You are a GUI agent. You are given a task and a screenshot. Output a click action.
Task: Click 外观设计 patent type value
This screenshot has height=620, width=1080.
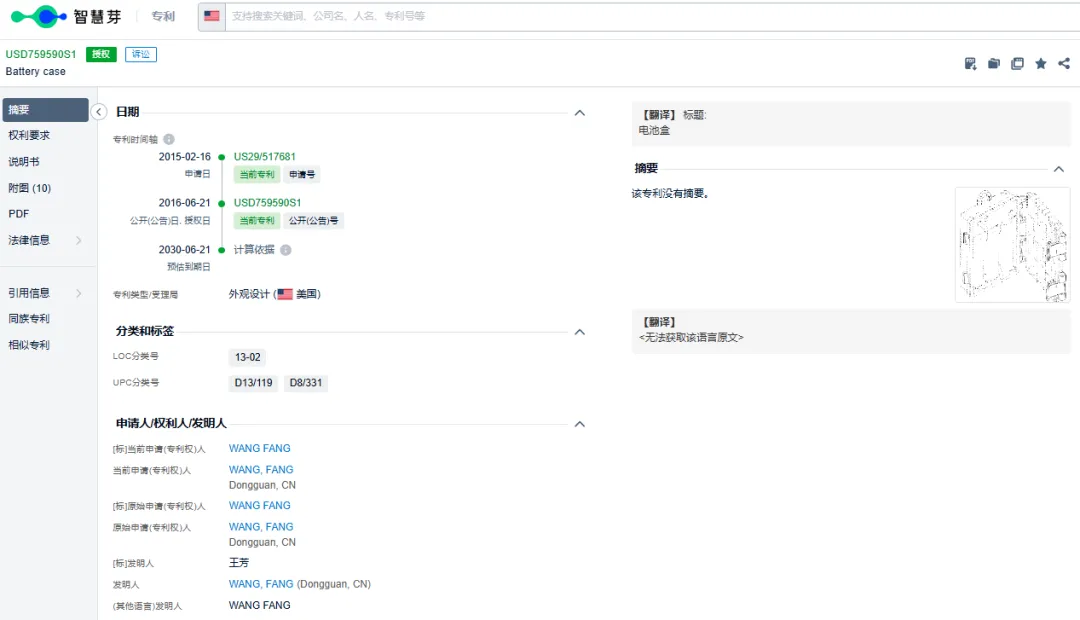(249, 294)
